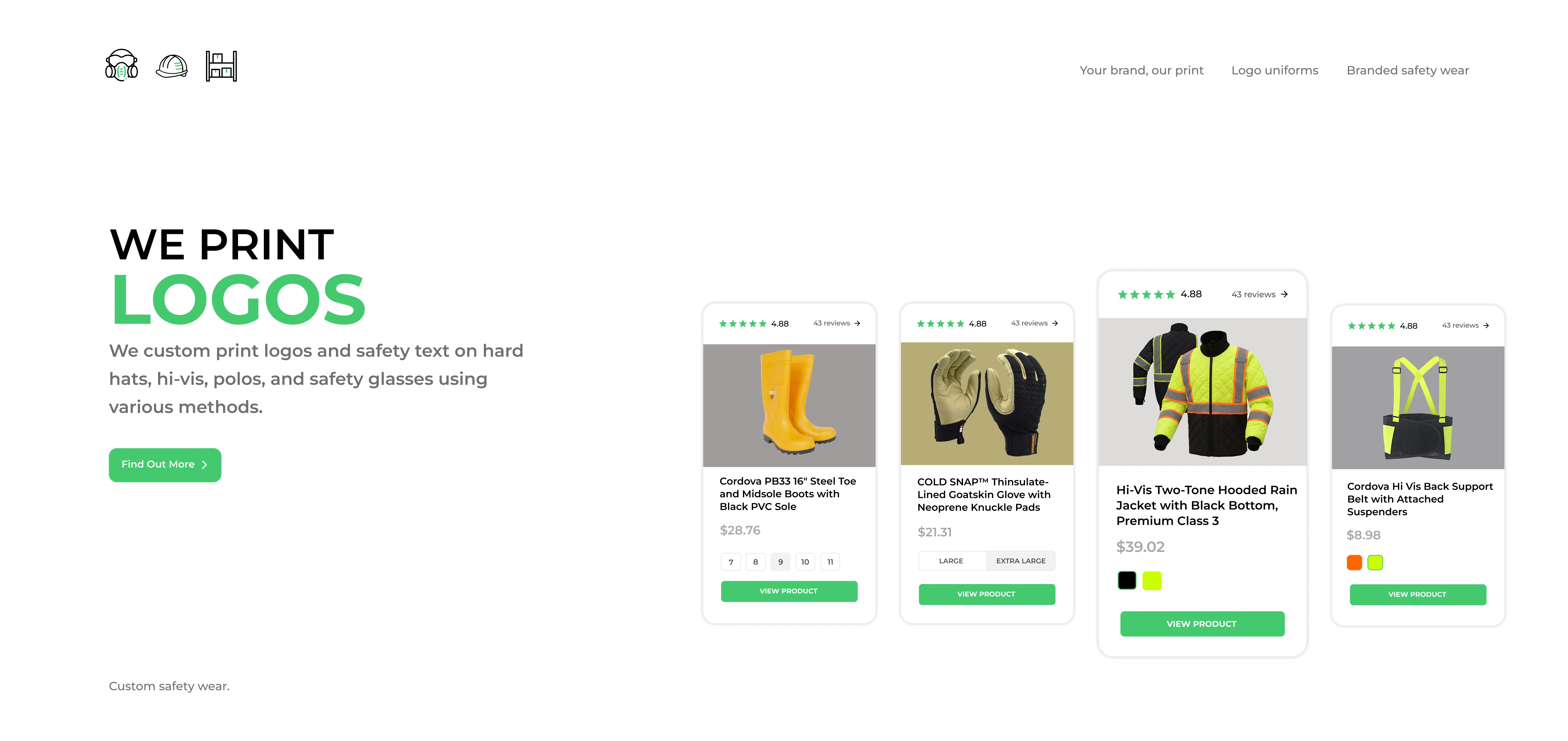This screenshot has width=1568, height=741.
Task: Go to Logo uniforms nav item
Action: click(x=1275, y=71)
